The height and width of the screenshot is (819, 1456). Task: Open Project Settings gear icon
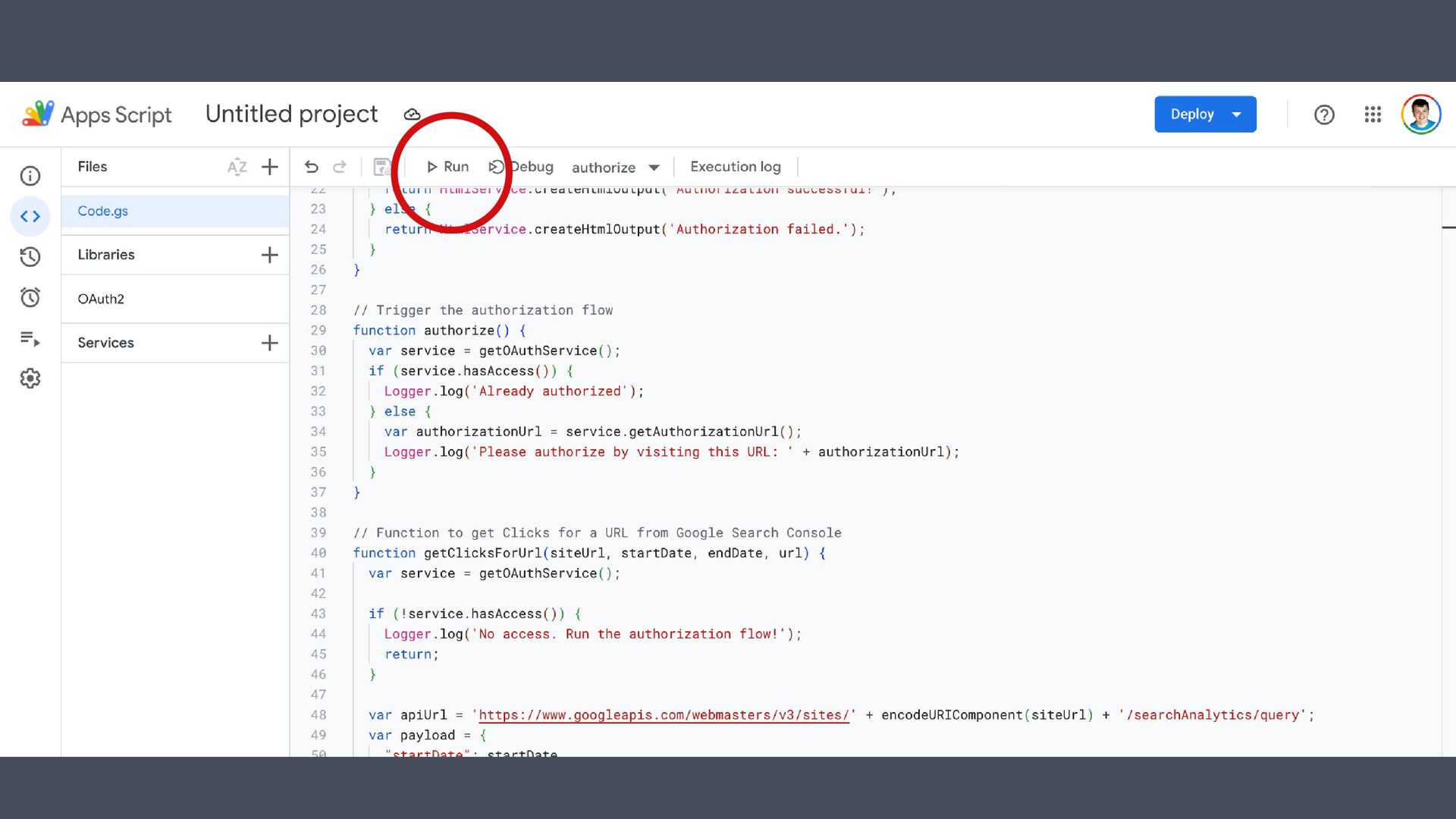pyautogui.click(x=30, y=378)
